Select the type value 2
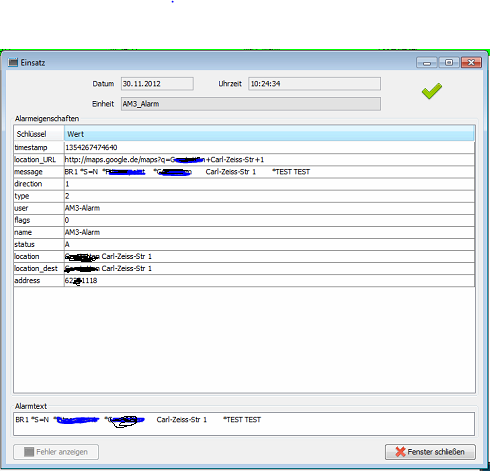Screen dimensions: 490x471 269,196
